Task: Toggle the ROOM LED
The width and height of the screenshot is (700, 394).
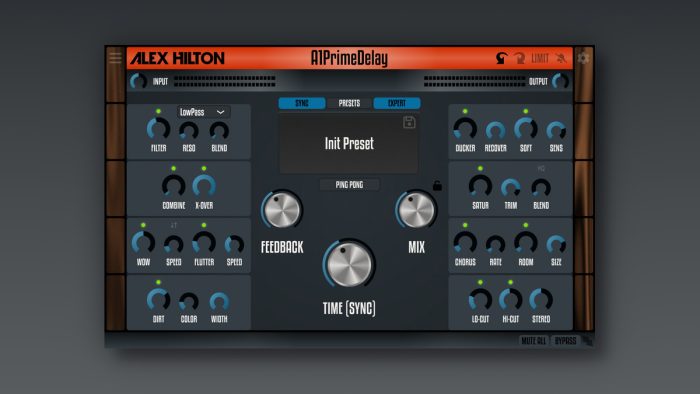Action: 526,225
